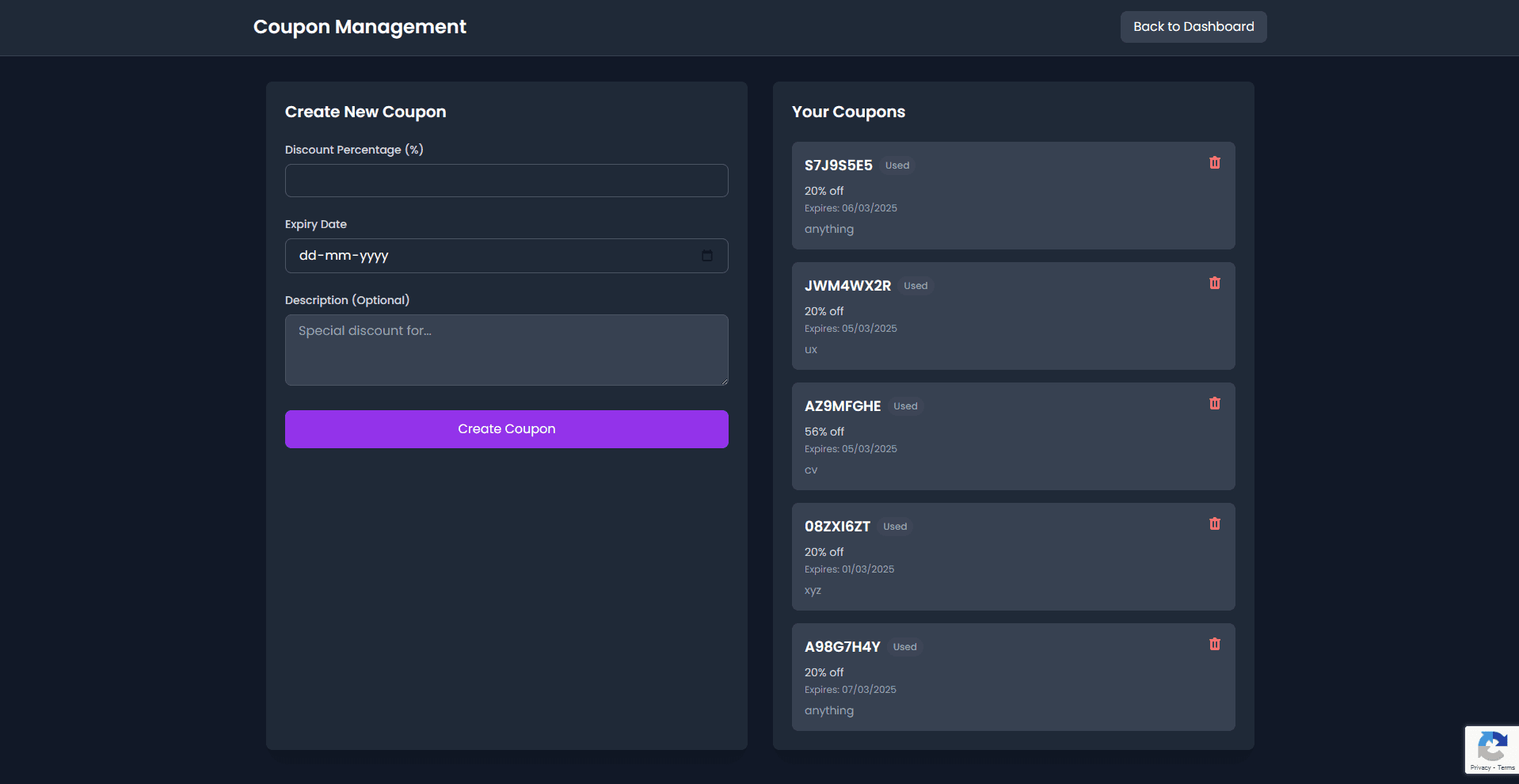
Task: Click the Description text area
Action: tap(506, 349)
